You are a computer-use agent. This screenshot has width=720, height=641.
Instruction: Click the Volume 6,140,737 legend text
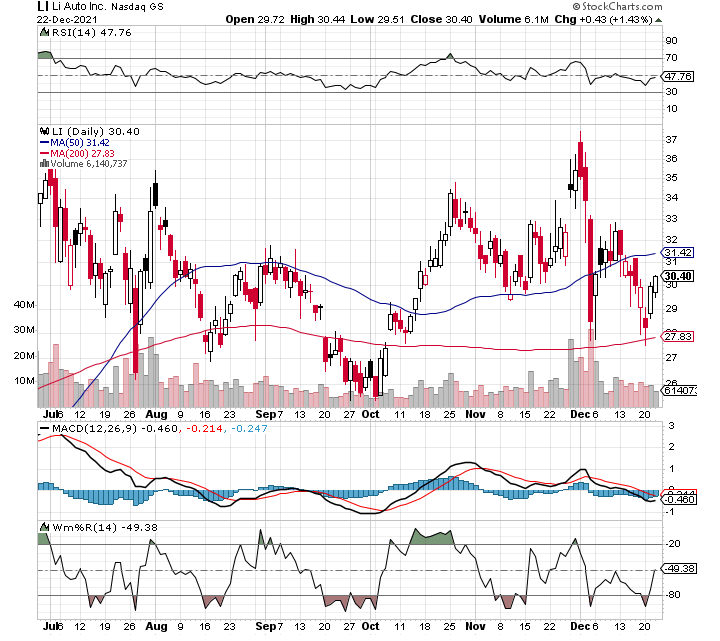[89, 163]
